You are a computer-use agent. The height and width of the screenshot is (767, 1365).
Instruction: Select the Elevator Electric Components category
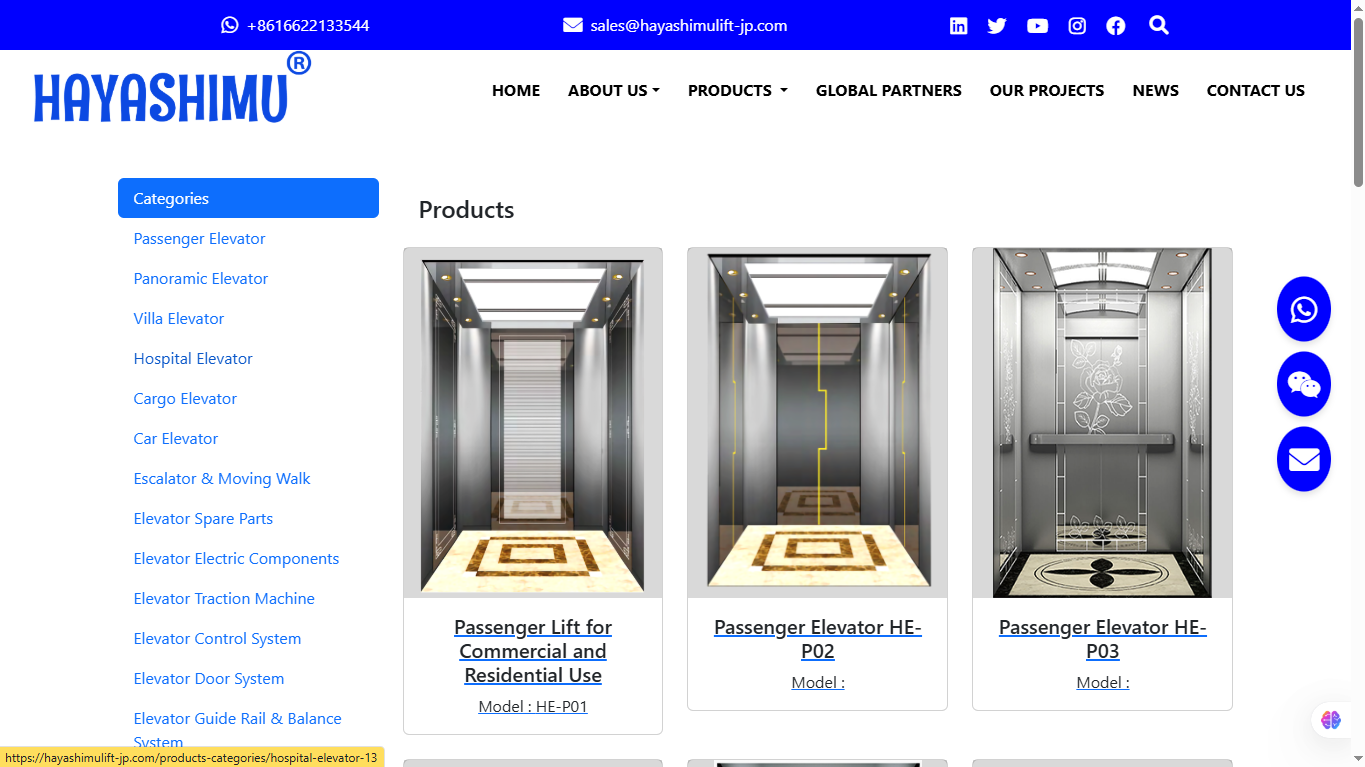point(236,558)
